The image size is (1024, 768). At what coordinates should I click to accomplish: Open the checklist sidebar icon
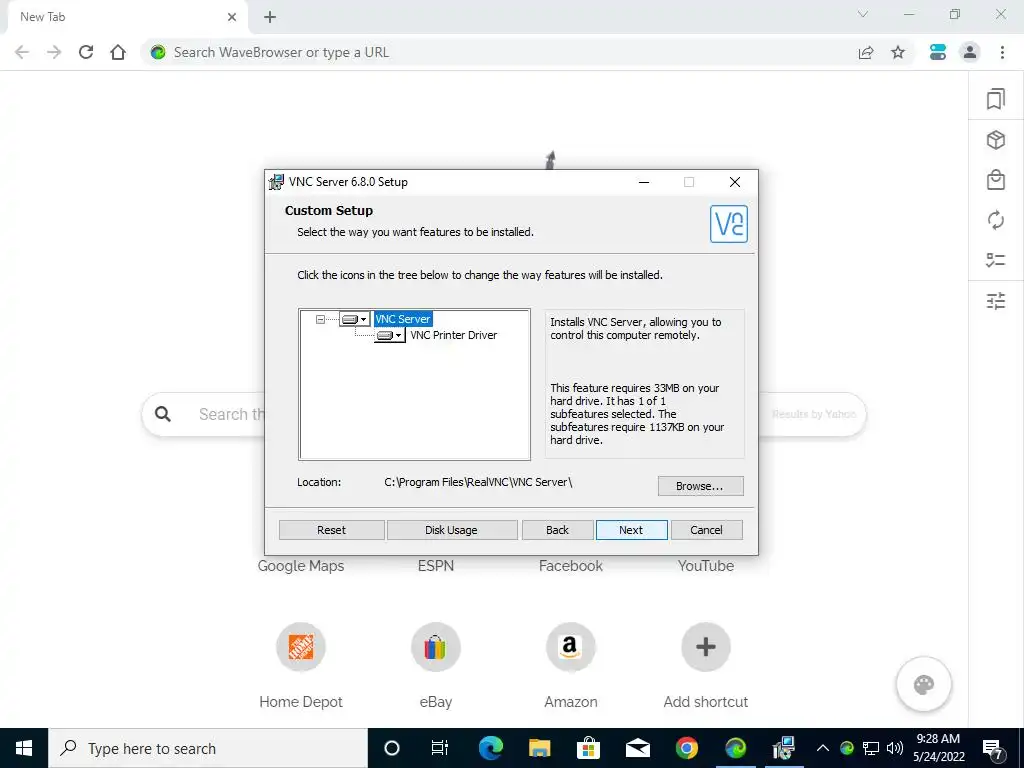(996, 260)
